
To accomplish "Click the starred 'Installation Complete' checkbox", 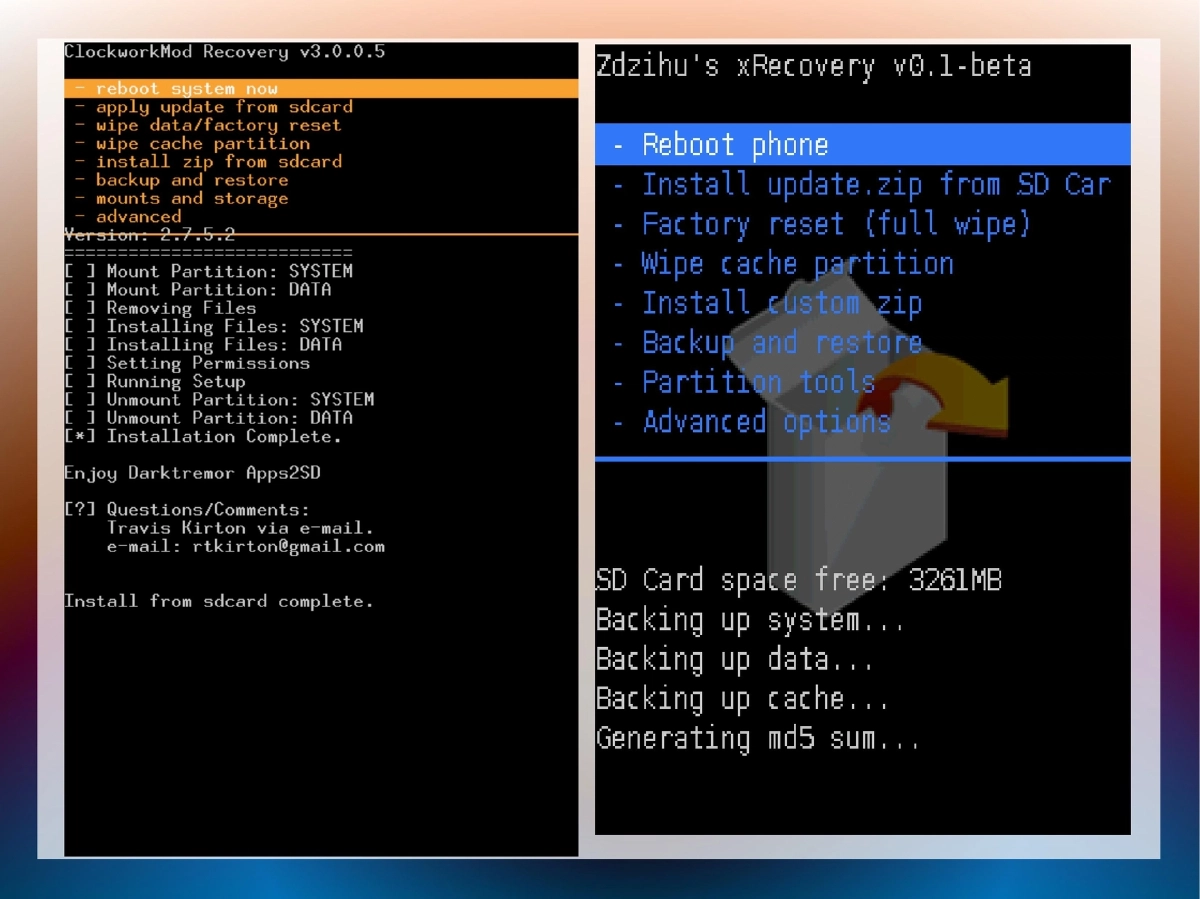I will pos(80,437).
